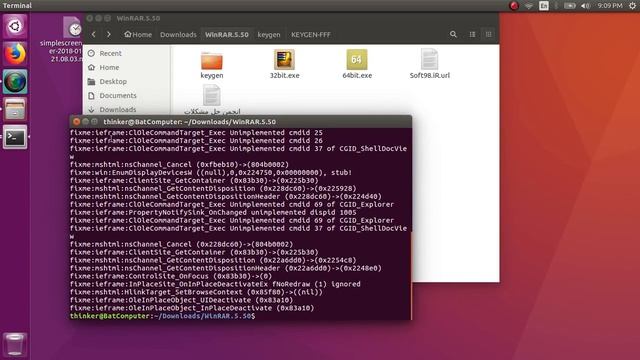This screenshot has height=360, width=640.
Task: Open Files manager from the dock
Action: point(15,109)
